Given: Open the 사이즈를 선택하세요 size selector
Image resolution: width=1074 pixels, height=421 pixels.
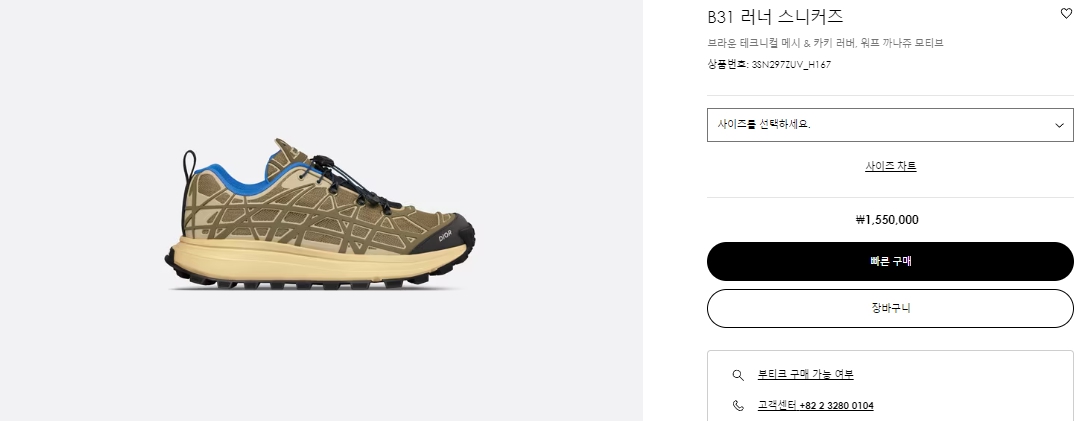Looking at the screenshot, I should coord(890,125).
